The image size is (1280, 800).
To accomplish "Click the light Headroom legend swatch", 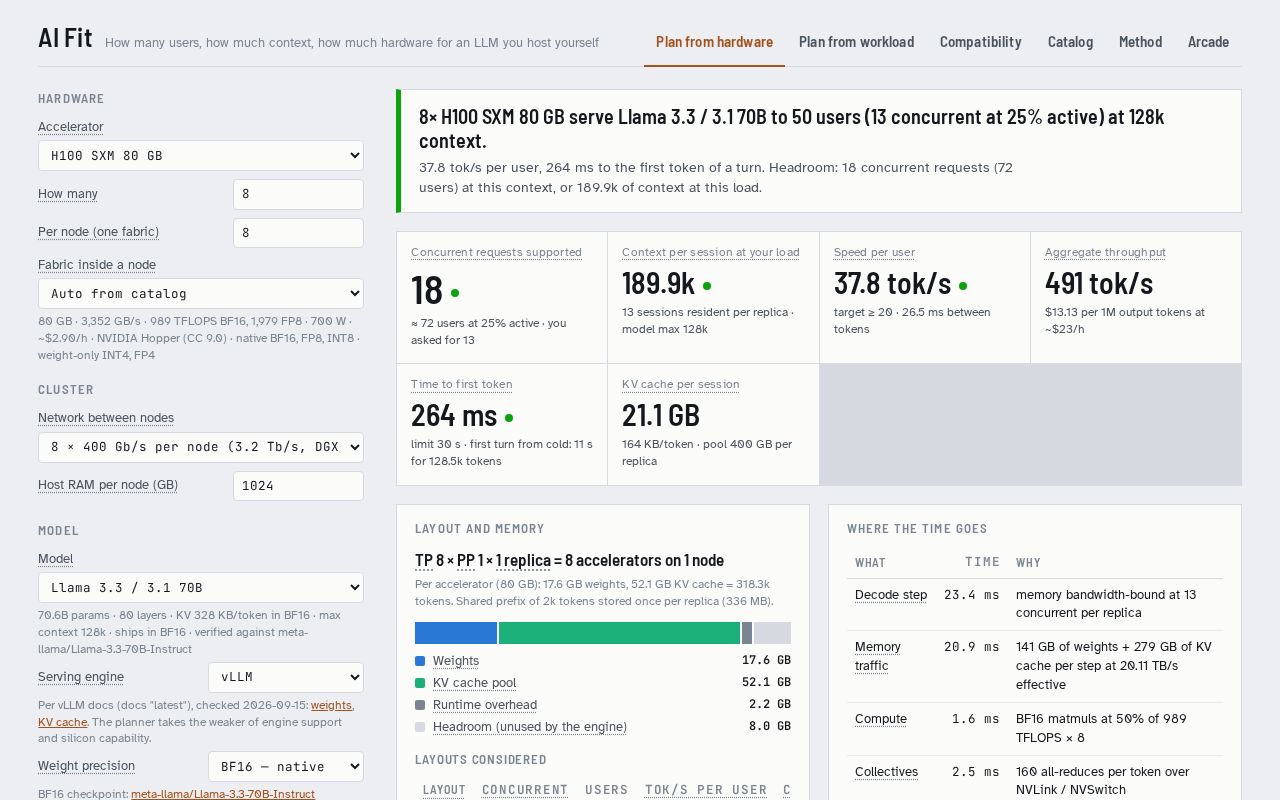I will pos(420,727).
